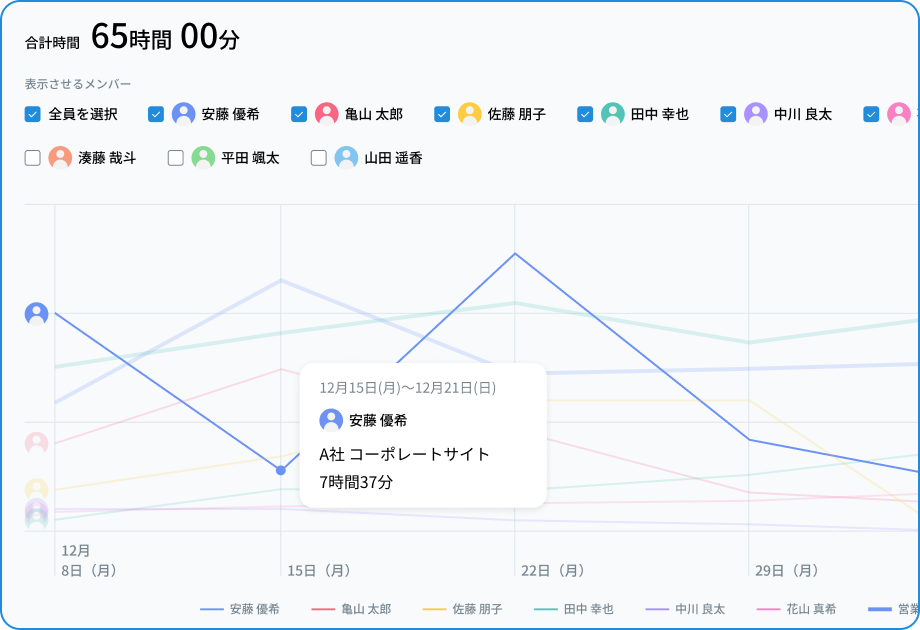Screen dimensions: 920x630
Task: Click the truncated pink avatar at top right
Action: pyautogui.click(x=897, y=114)
